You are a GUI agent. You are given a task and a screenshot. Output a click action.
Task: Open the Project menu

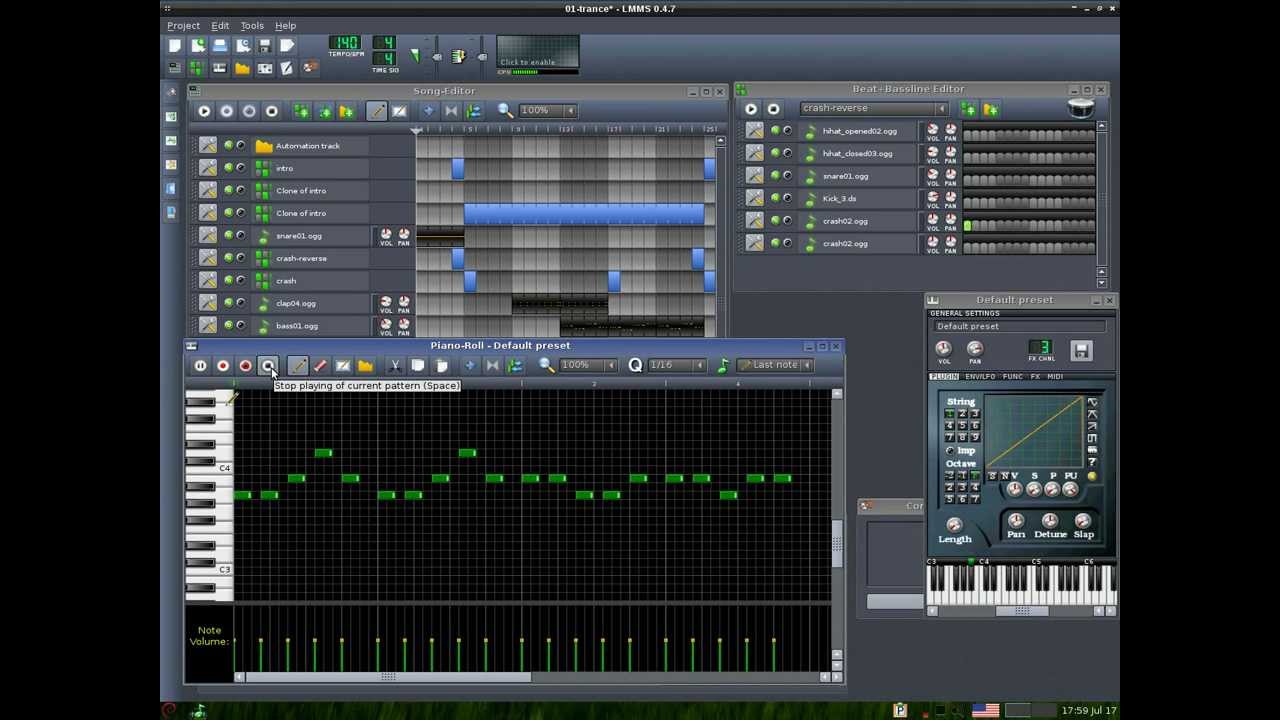pos(183,25)
